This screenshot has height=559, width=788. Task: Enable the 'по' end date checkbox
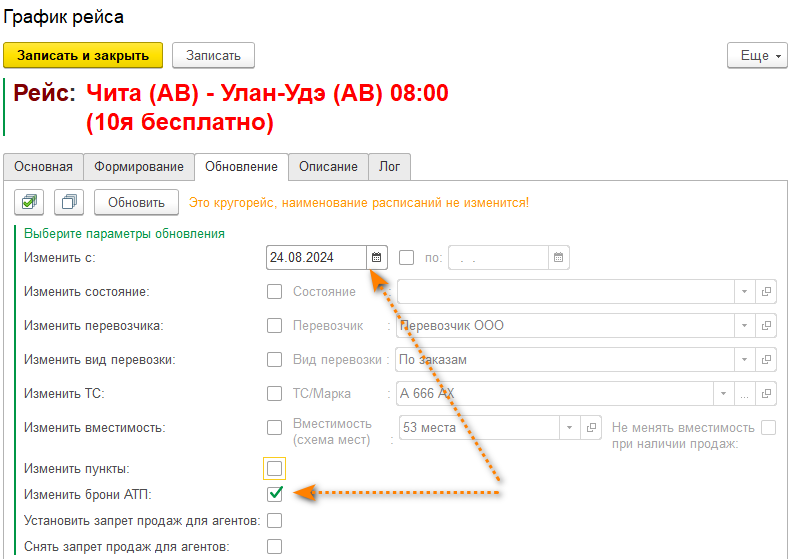coord(406,257)
